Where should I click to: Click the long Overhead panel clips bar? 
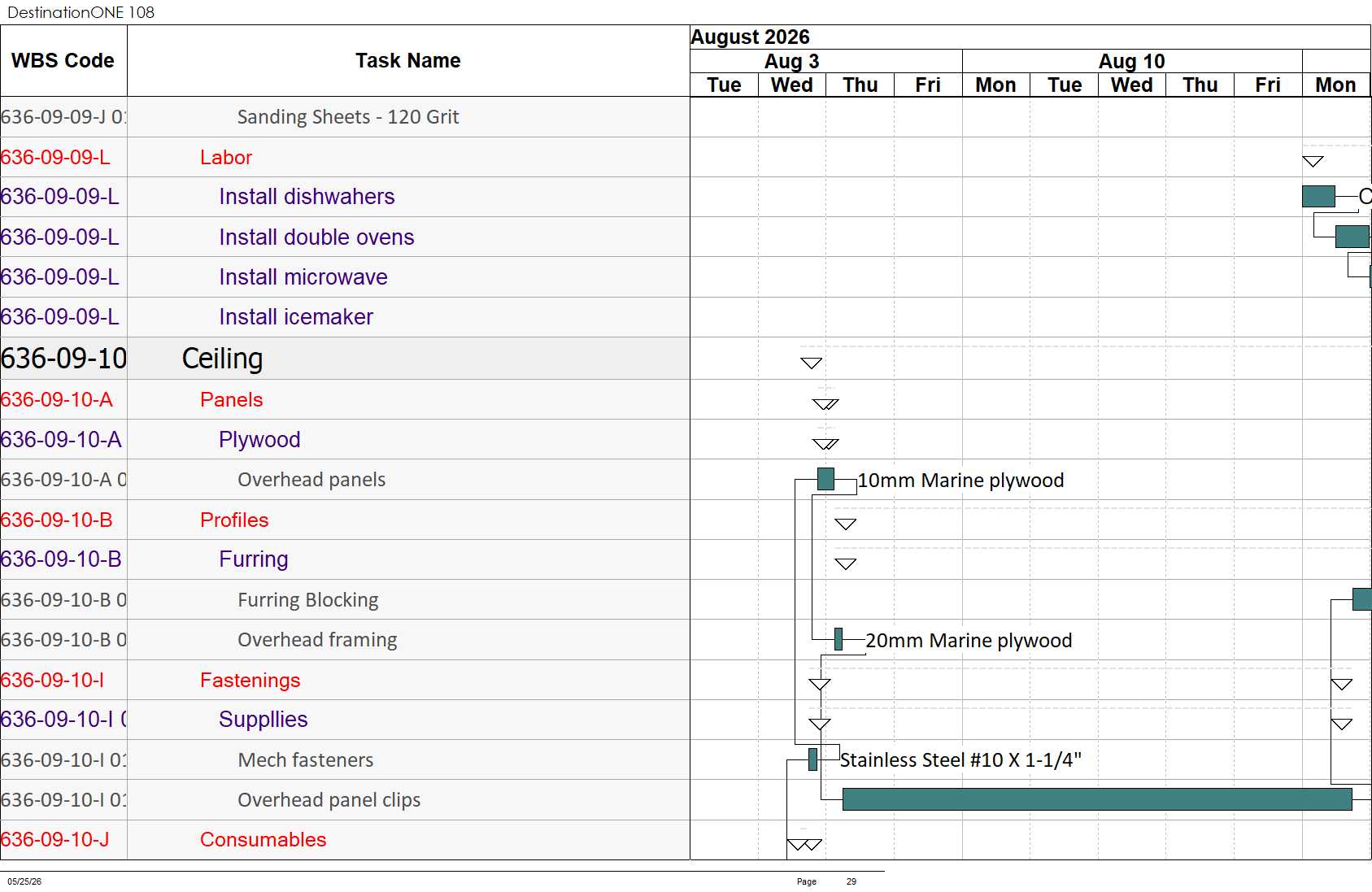pos(1097,799)
